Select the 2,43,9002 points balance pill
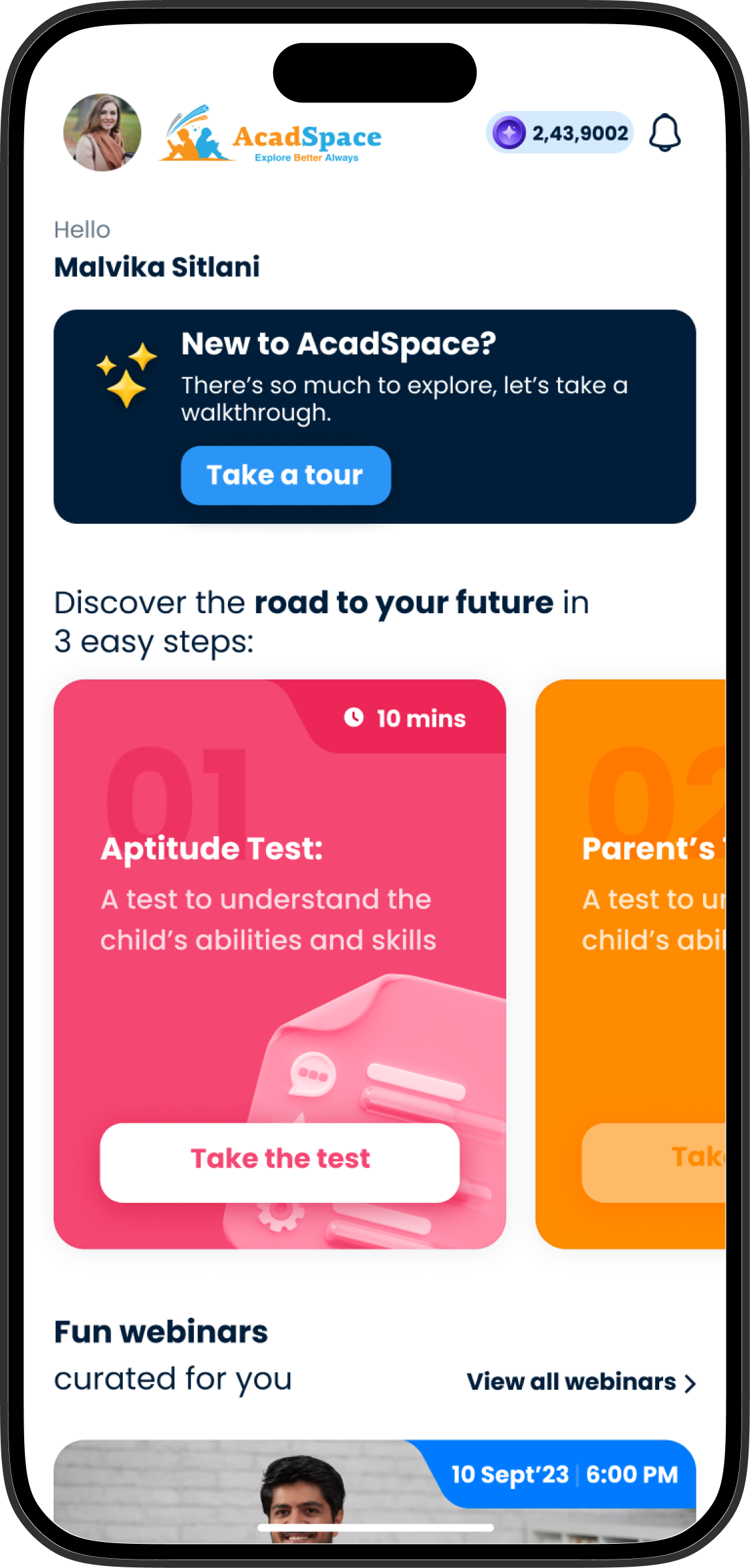Screen dimensions: 750x1568 [560, 133]
